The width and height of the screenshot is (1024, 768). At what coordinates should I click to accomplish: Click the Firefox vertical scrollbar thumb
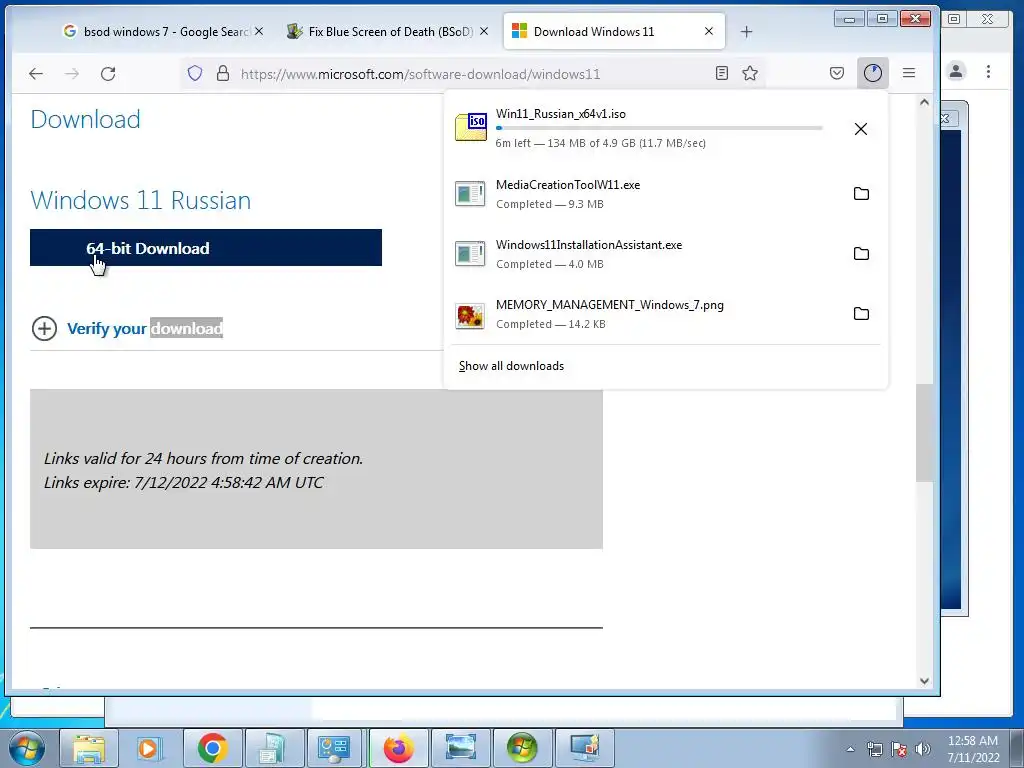(x=924, y=433)
